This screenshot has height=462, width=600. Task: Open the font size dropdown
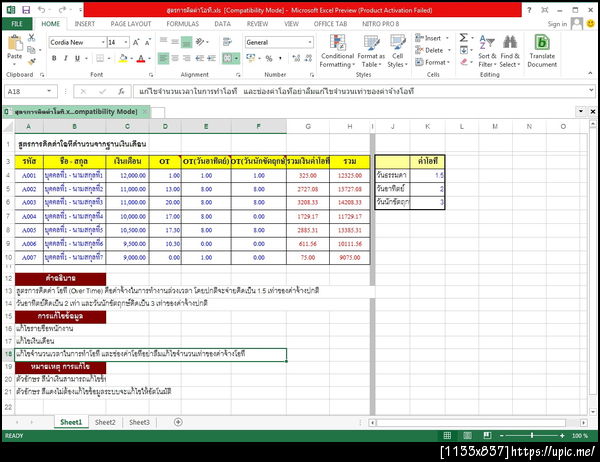pos(126,42)
